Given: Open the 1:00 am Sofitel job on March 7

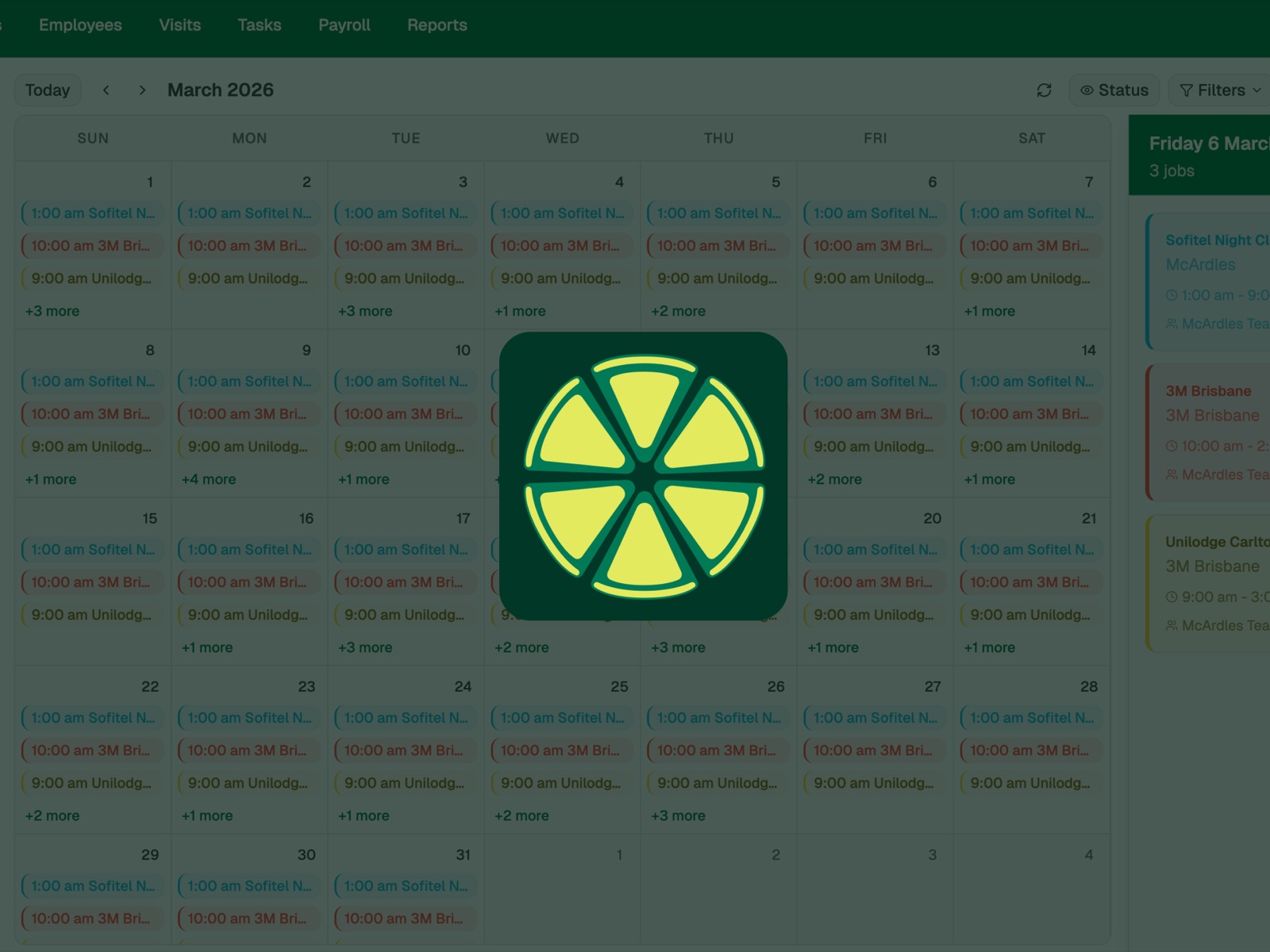Looking at the screenshot, I should point(1031,213).
